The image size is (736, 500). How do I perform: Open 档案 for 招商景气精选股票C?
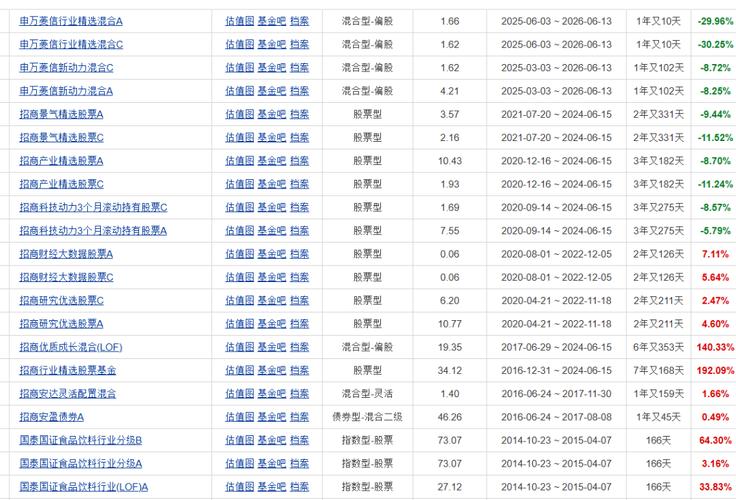click(299, 138)
